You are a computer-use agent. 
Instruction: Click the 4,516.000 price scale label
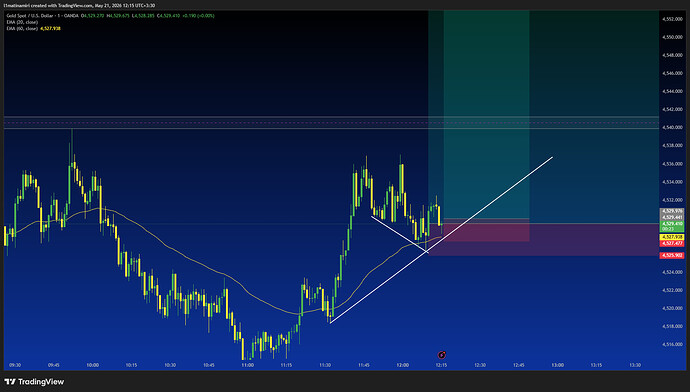coord(673,344)
